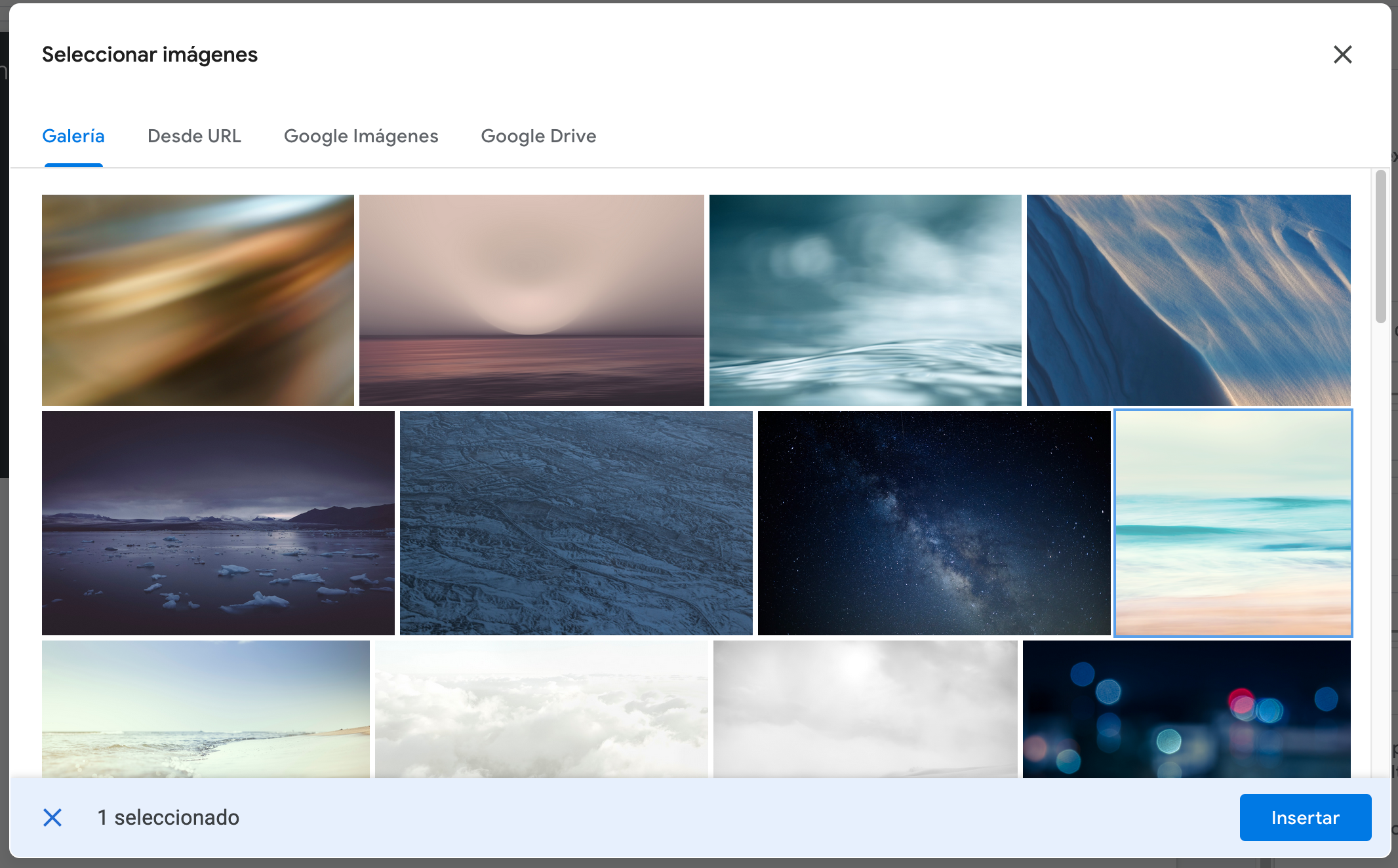1398x868 pixels.
Task: Pick the teal blurred water wave image
Action: 865,300
